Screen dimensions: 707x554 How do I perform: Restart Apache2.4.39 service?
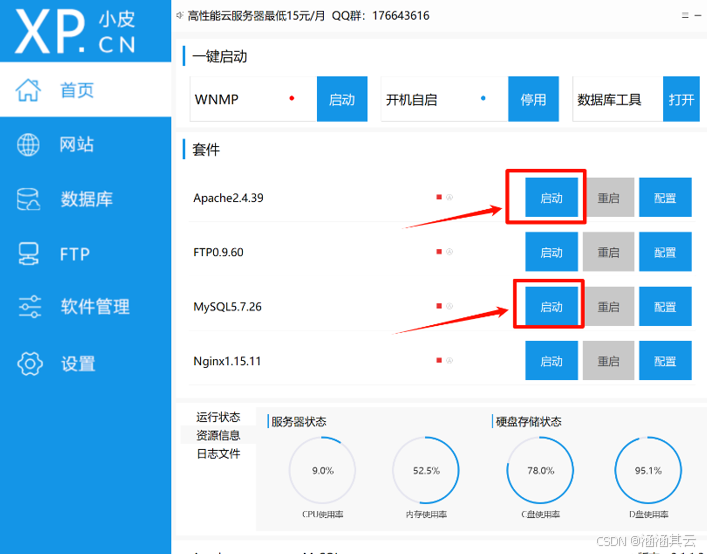pyautogui.click(x=608, y=197)
